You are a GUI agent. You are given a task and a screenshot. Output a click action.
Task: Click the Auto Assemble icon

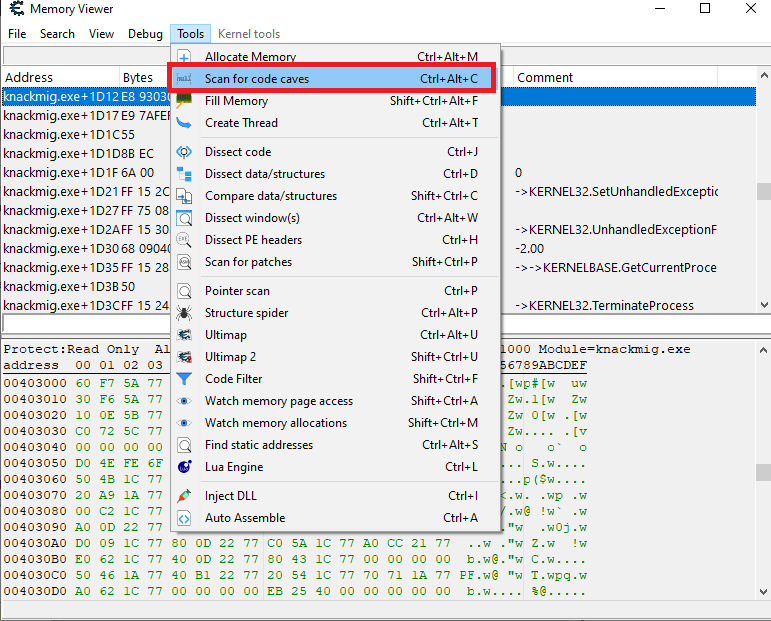point(184,518)
